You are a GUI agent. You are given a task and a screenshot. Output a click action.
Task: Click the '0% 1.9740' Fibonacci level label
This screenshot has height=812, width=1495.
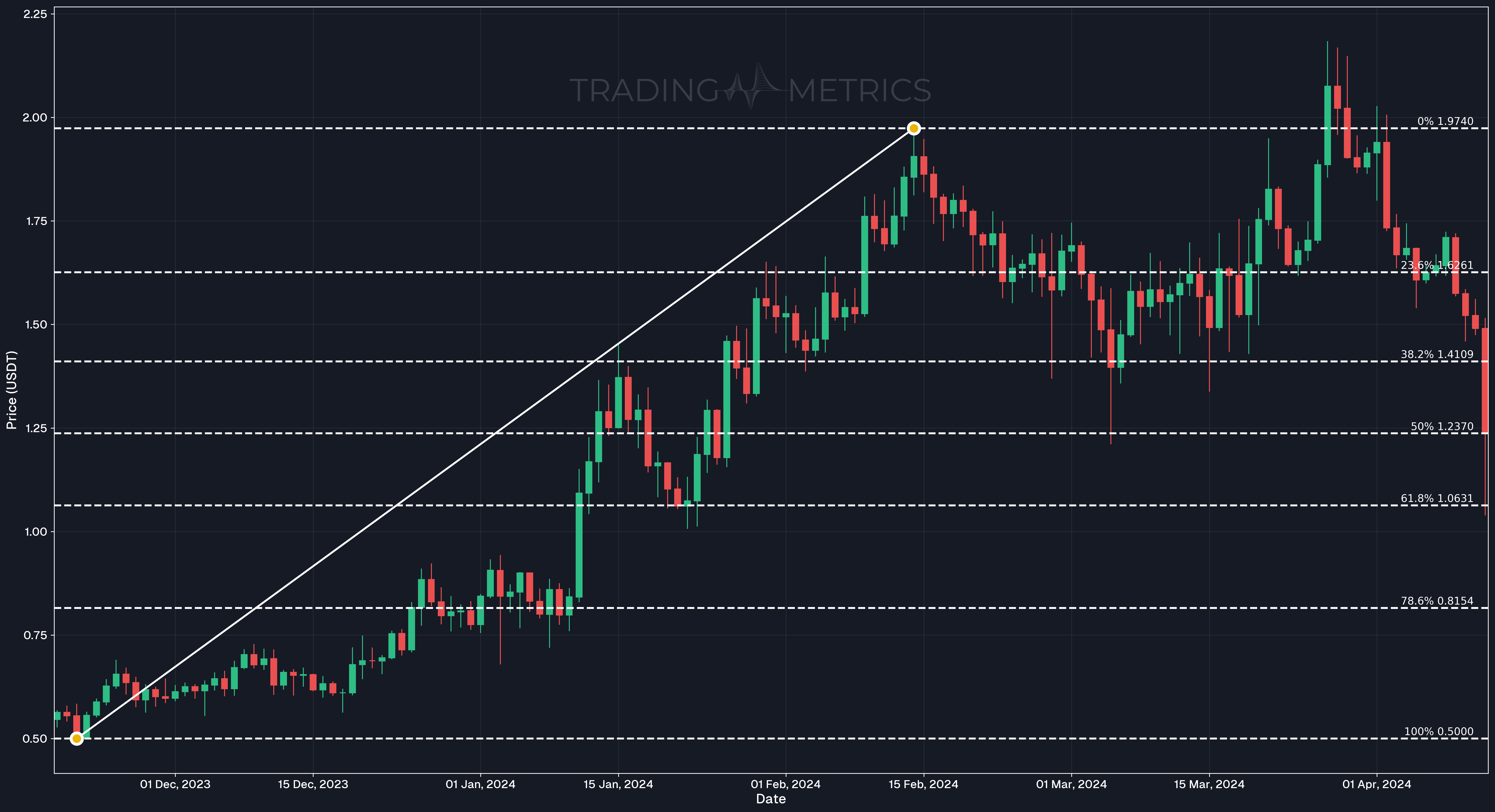pos(1445,121)
